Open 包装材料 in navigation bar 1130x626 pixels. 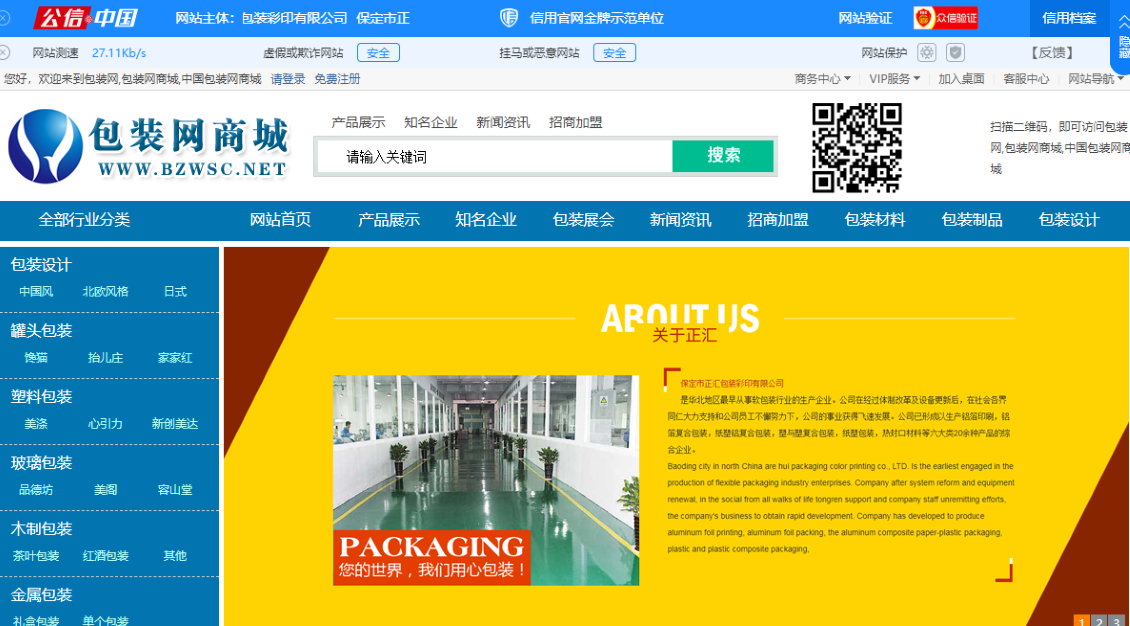tap(875, 220)
